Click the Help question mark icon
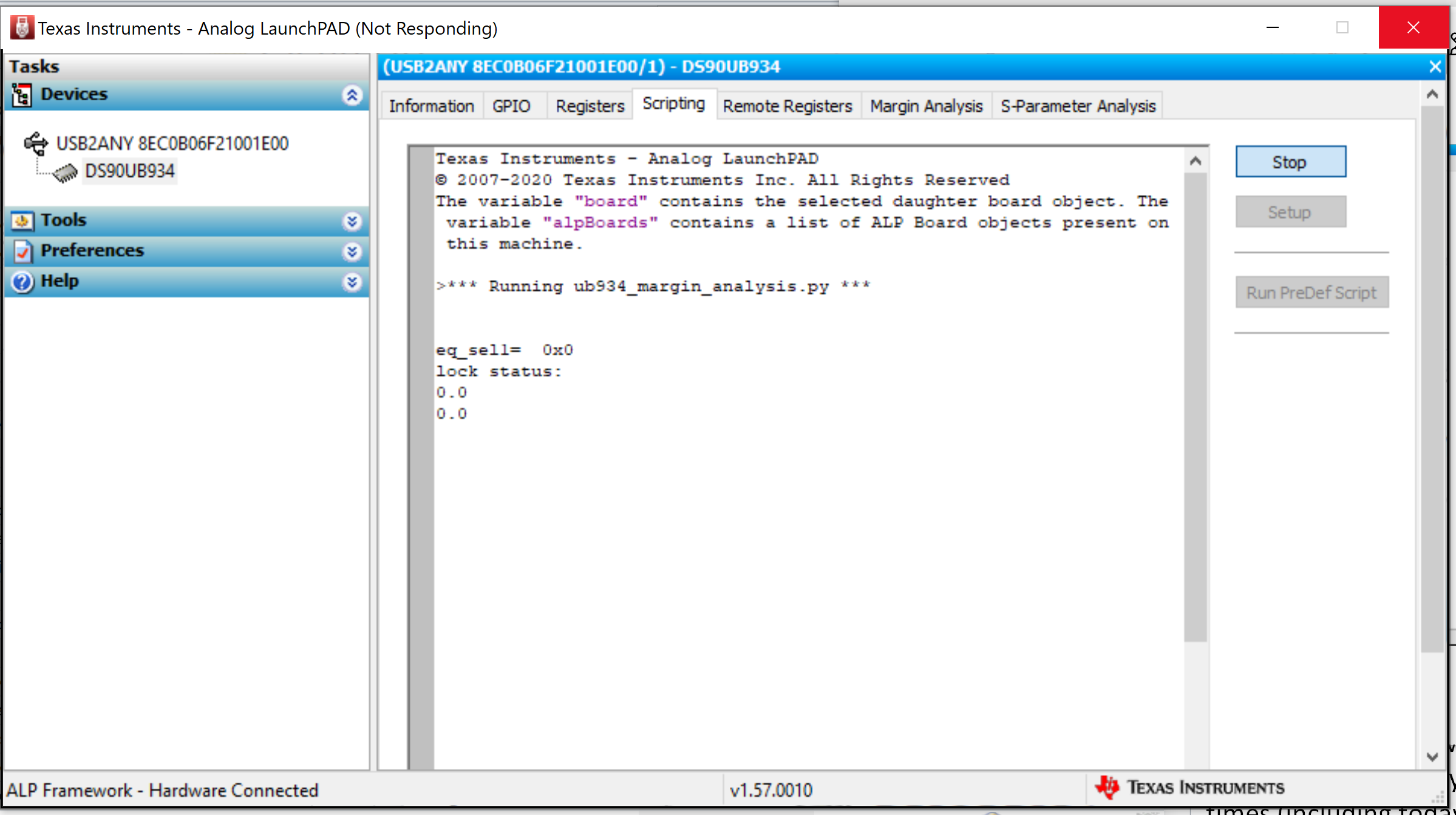 point(22,282)
